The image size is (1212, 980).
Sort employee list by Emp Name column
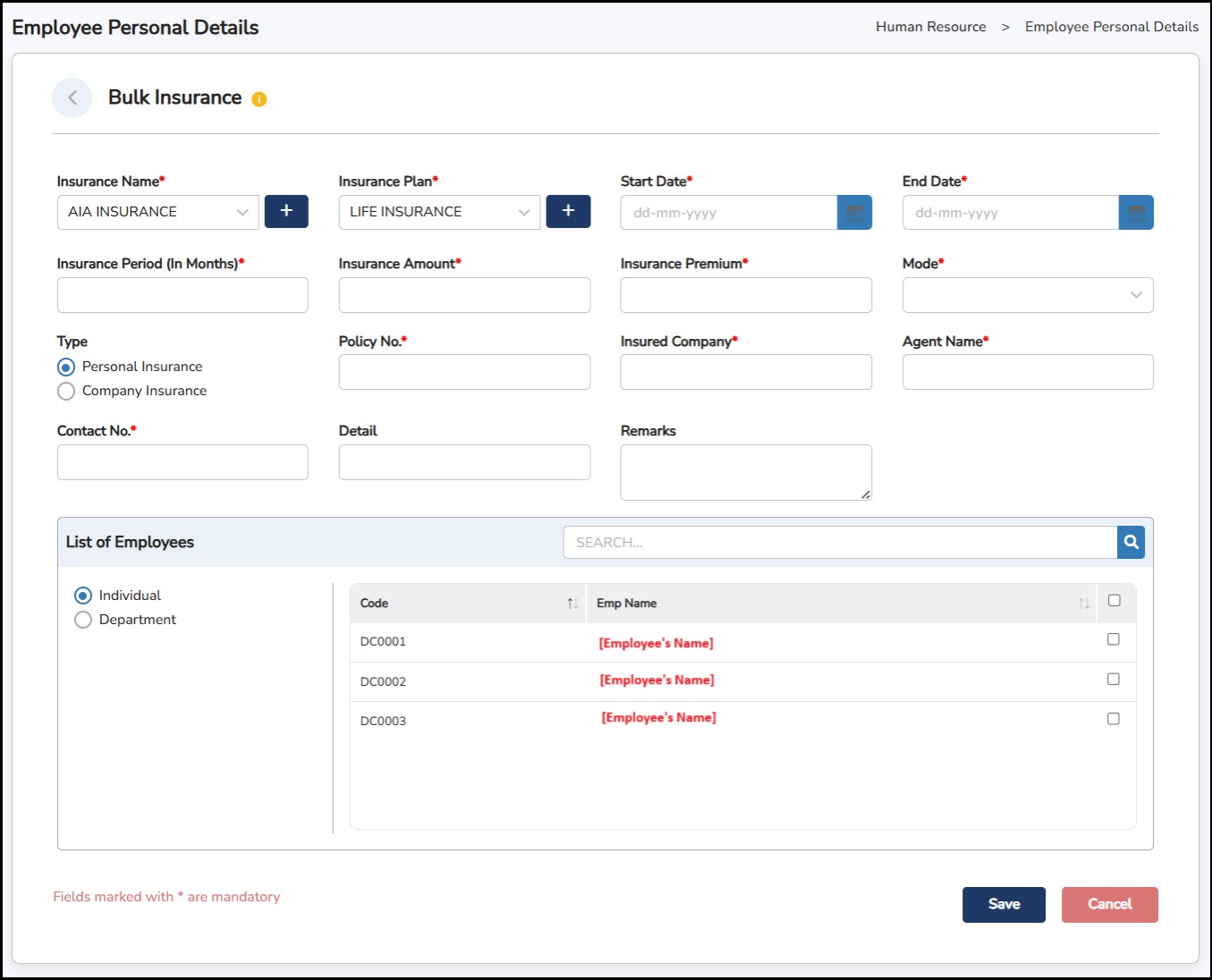tap(1084, 604)
